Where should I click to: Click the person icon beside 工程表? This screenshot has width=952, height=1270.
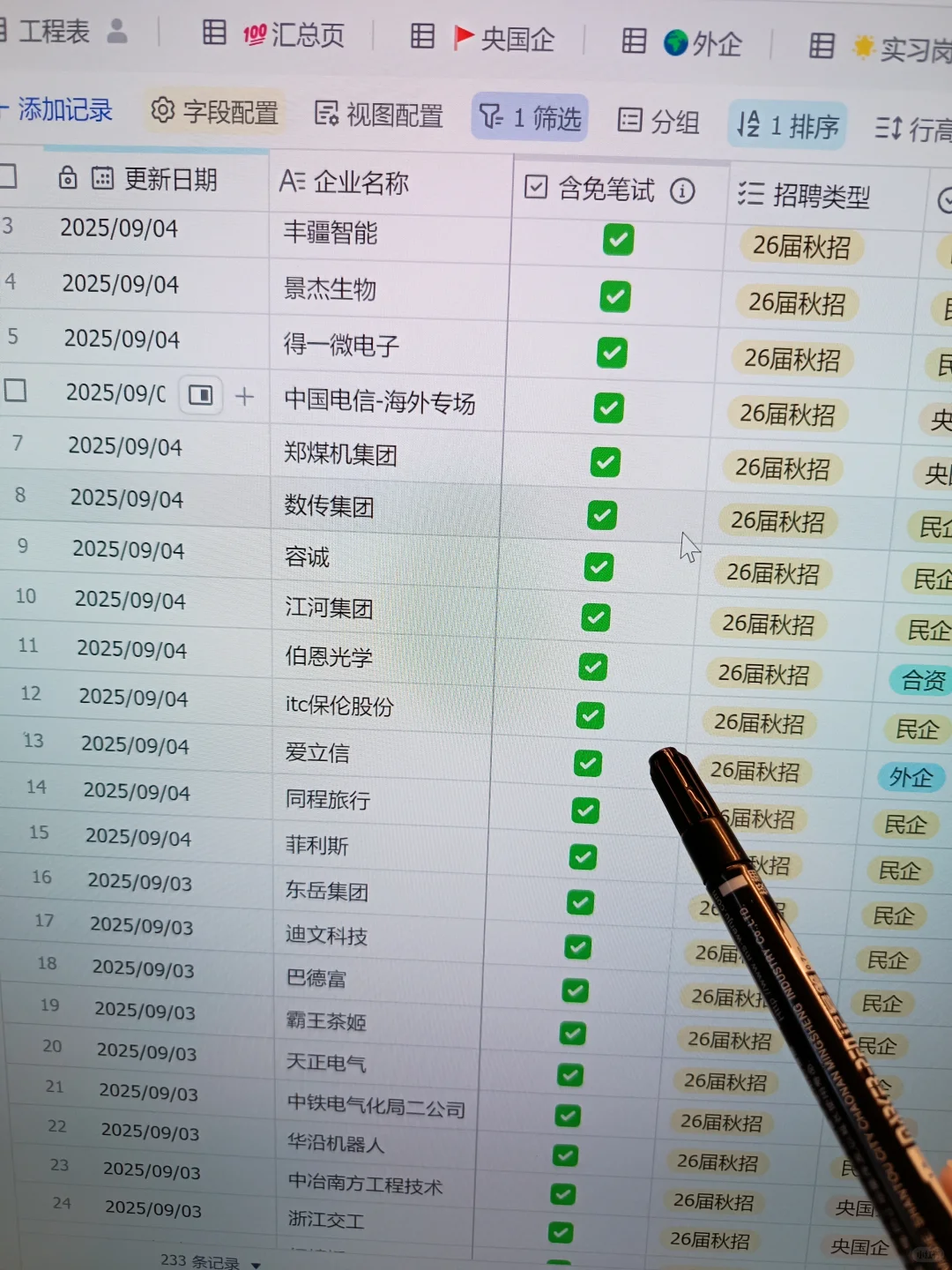[x=117, y=31]
